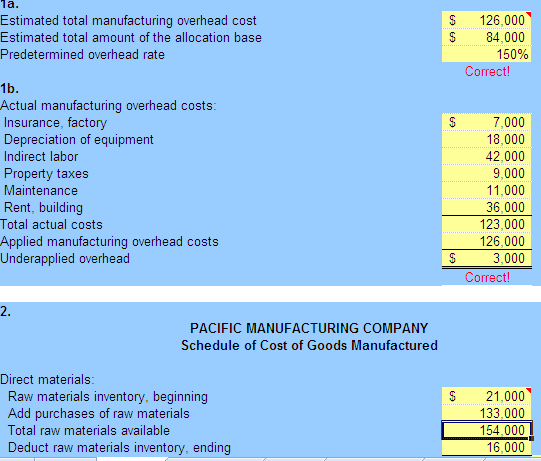This screenshot has width=541, height=461.
Task: Click the Insurance, factory value 7,000
Action: click(x=486, y=122)
